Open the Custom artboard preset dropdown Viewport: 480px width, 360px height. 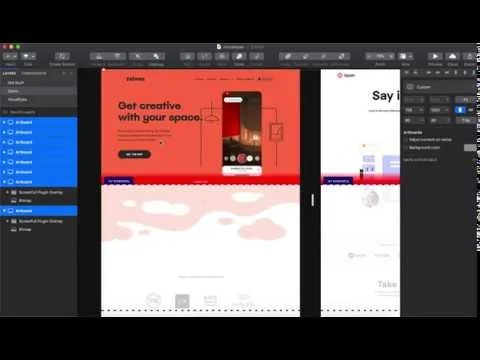441,87
